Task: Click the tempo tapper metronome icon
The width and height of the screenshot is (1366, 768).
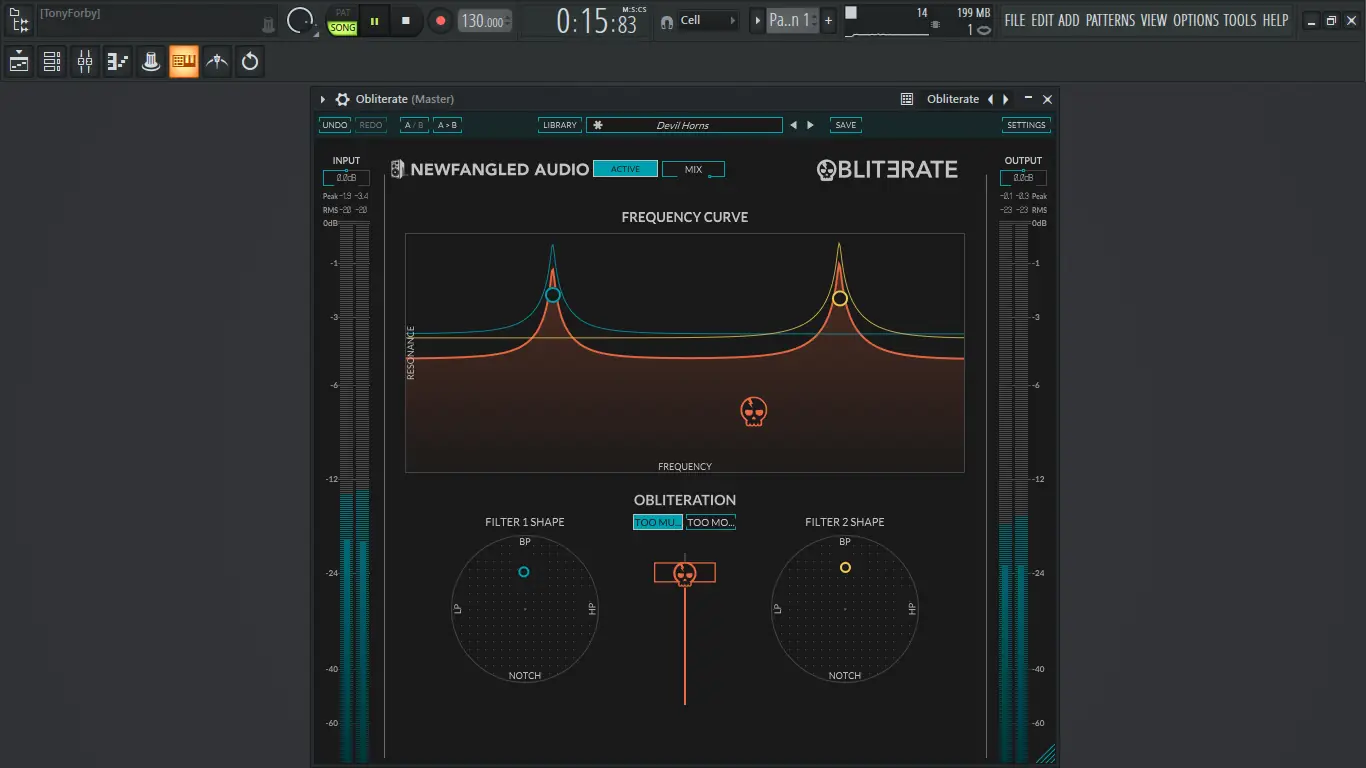Action: coord(217,62)
